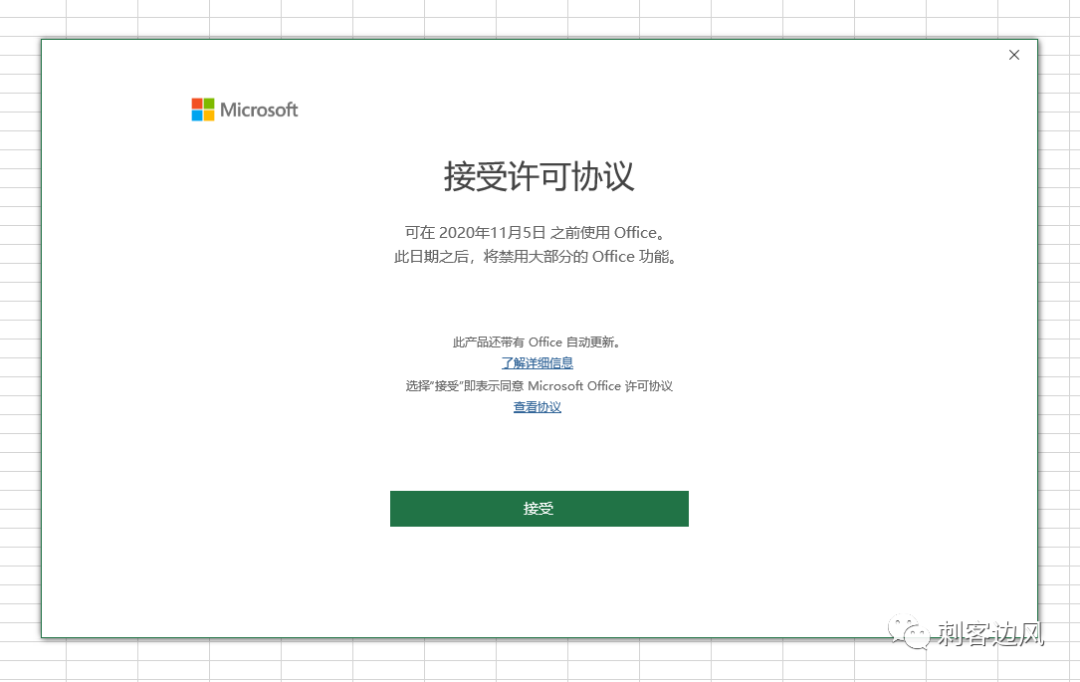Click the text 此日期之后，将禁用大部分的 Office 功能。
Image resolution: width=1080 pixels, height=682 pixels.
click(x=536, y=257)
